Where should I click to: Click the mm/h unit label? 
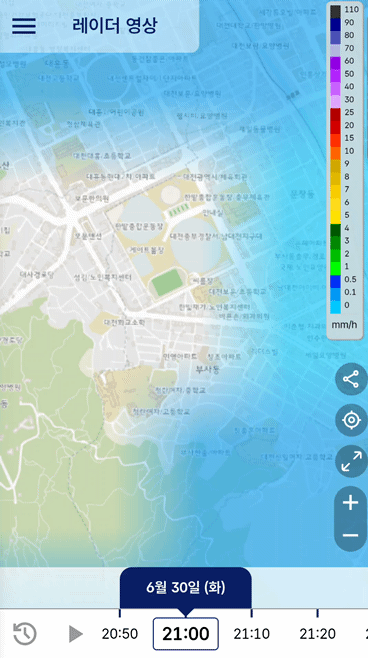coord(346,325)
